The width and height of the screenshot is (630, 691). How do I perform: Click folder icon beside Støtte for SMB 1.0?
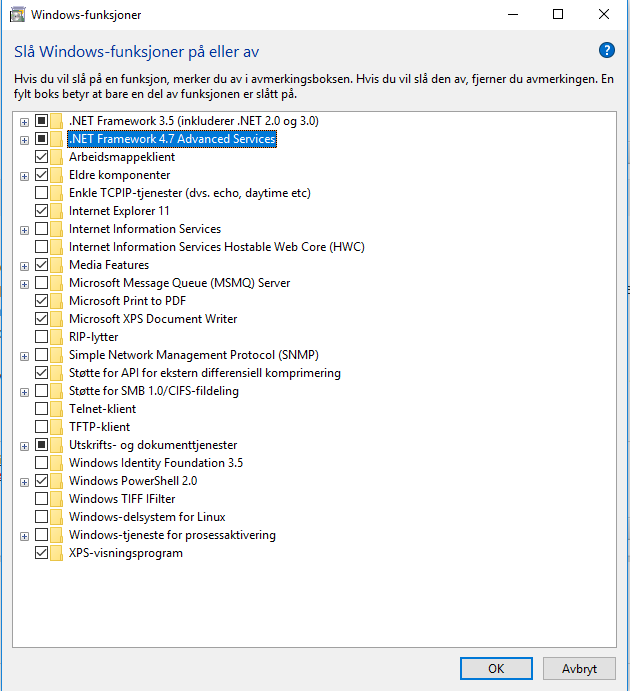pyautogui.click(x=56, y=391)
